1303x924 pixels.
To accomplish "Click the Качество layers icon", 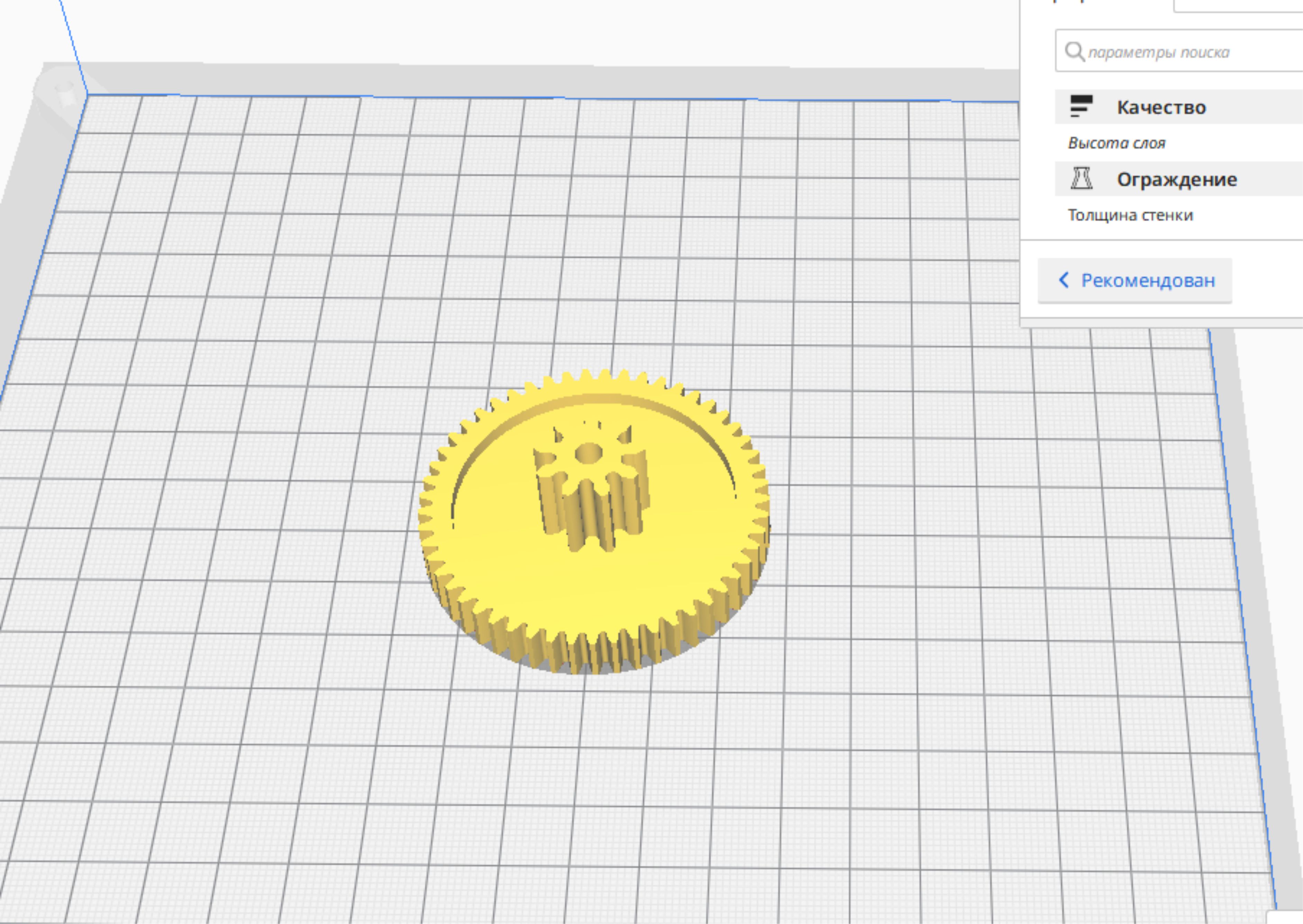I will click(x=1081, y=106).
